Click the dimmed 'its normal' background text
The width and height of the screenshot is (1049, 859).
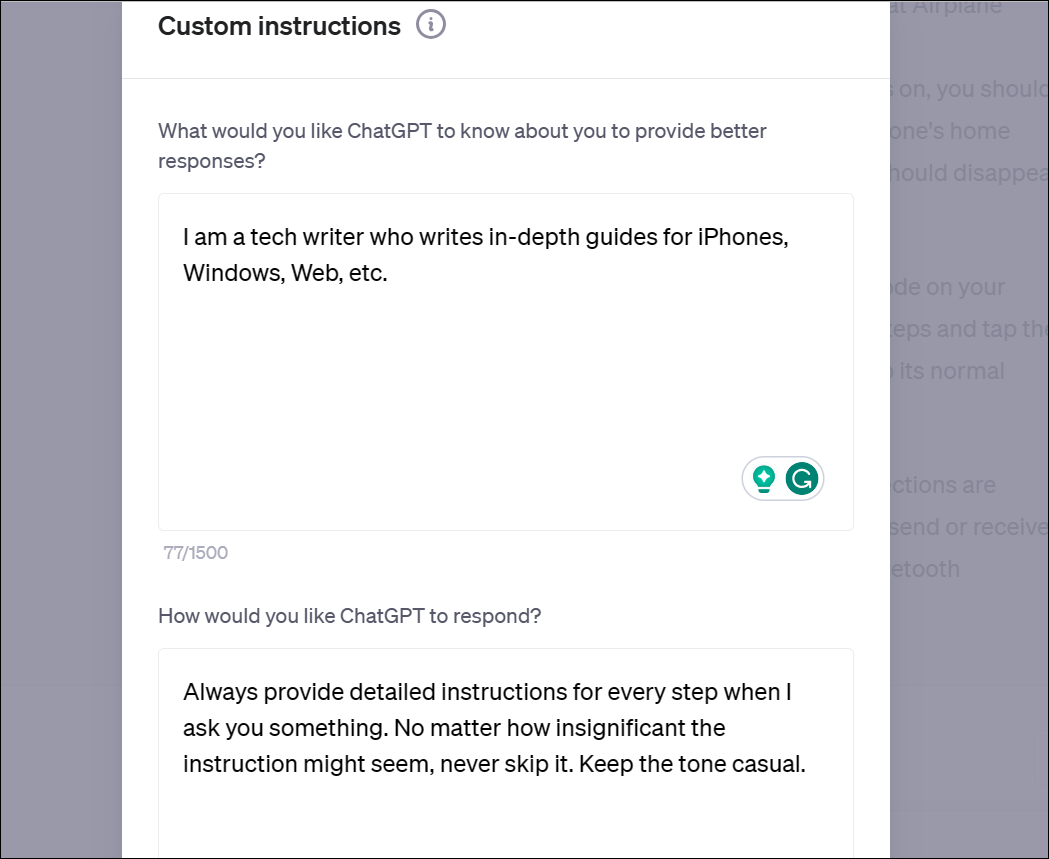point(951,371)
